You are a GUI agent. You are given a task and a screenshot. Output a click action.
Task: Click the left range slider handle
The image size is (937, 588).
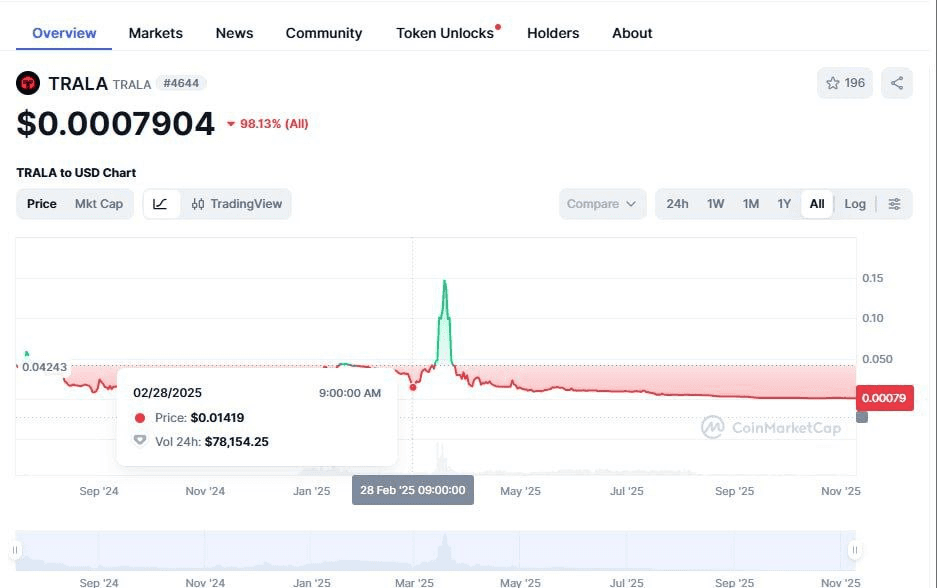coord(16,550)
